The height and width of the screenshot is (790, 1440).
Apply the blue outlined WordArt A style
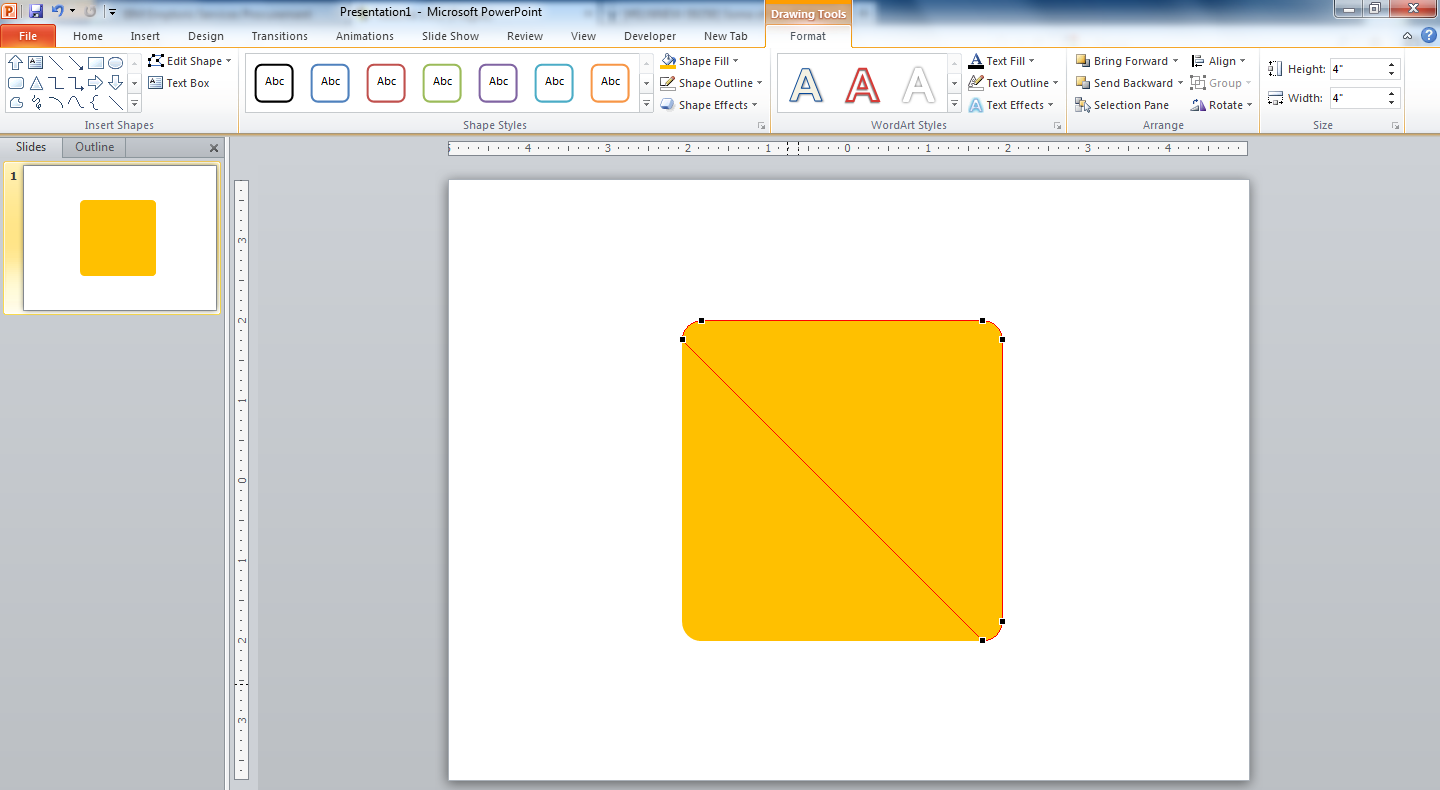point(806,84)
